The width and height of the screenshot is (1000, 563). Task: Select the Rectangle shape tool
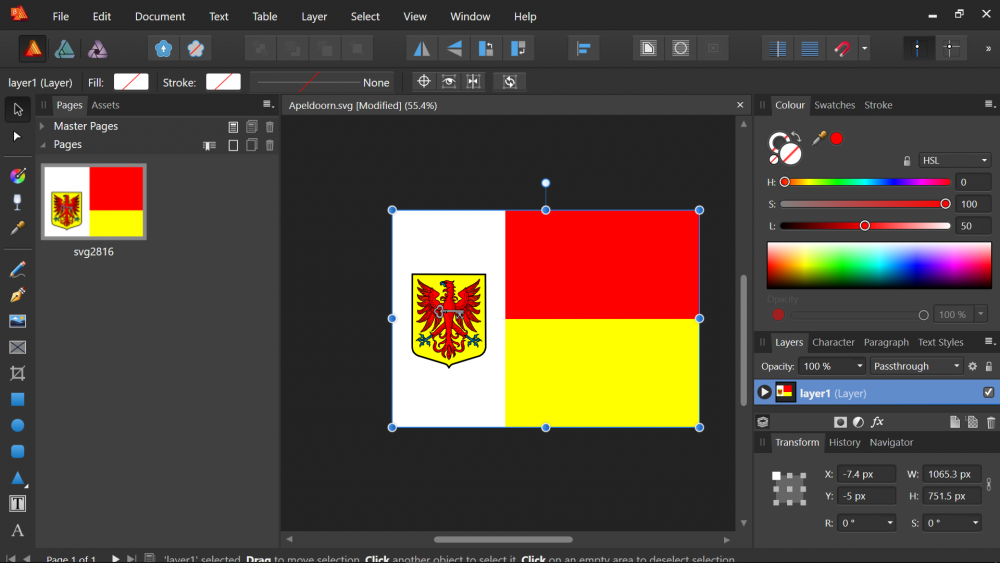pos(17,400)
